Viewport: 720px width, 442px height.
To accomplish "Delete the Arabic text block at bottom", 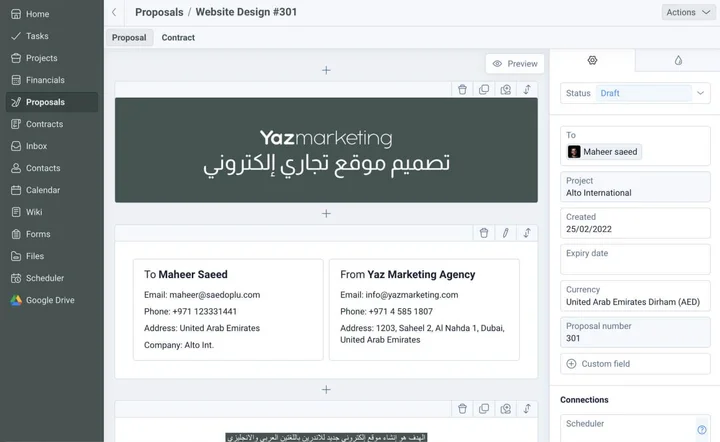I will click(462, 408).
